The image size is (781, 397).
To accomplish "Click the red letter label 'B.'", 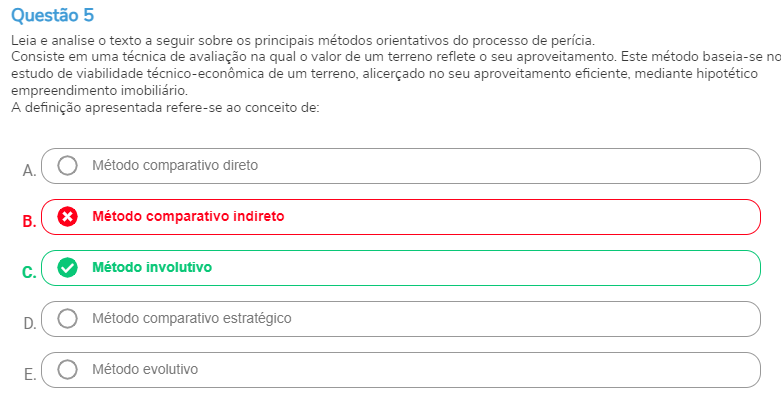I will (x=29, y=221).
